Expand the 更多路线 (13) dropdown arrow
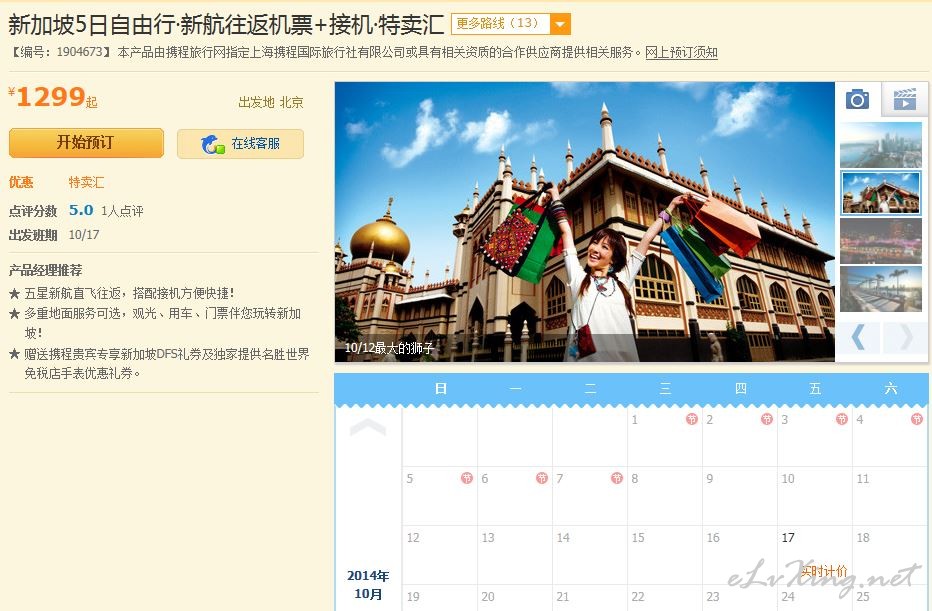Viewport: 932px width, 611px height. 559,24
